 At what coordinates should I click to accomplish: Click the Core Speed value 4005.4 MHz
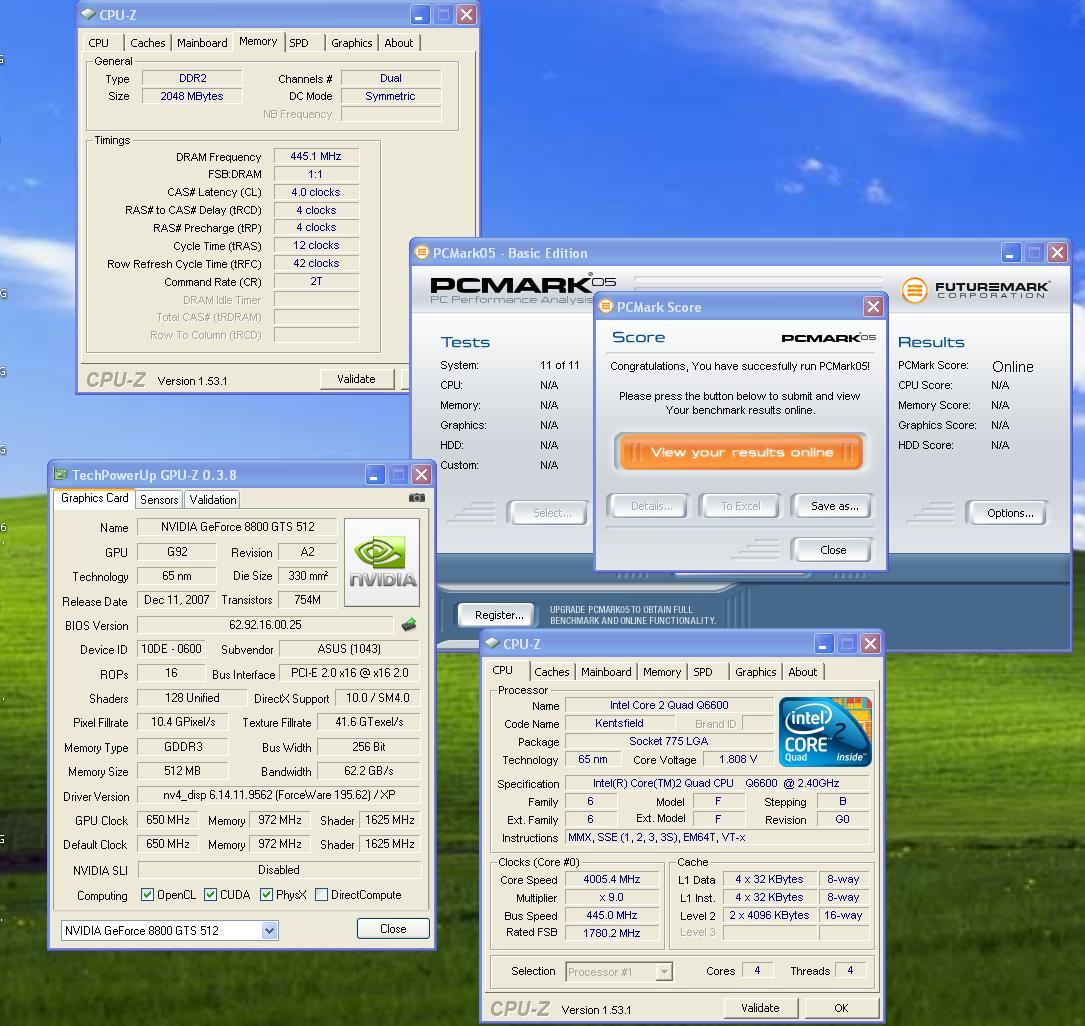[611, 879]
